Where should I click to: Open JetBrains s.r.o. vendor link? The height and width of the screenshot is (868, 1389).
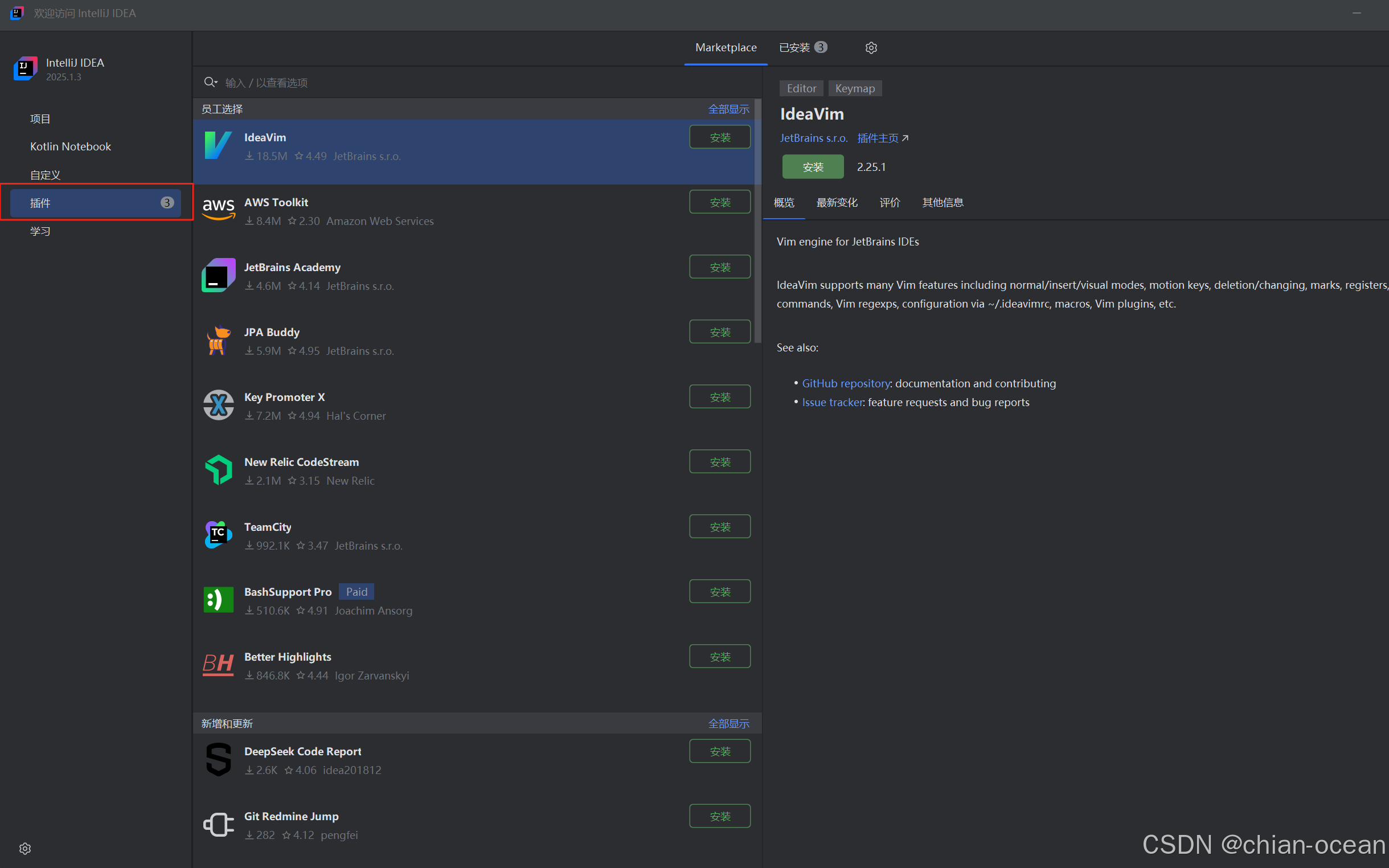pyautogui.click(x=813, y=138)
